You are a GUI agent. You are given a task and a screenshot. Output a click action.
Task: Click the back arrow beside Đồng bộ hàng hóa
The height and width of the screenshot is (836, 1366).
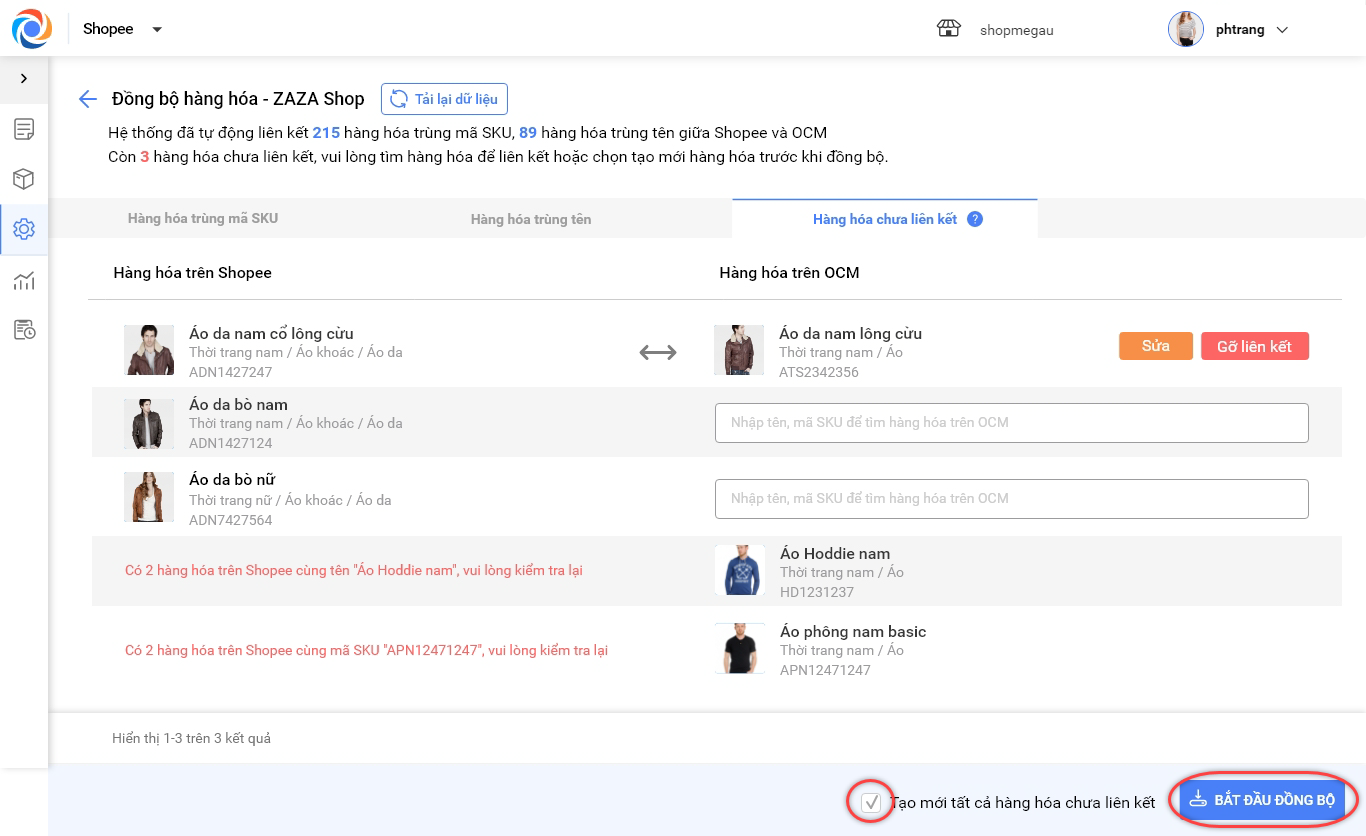click(88, 99)
